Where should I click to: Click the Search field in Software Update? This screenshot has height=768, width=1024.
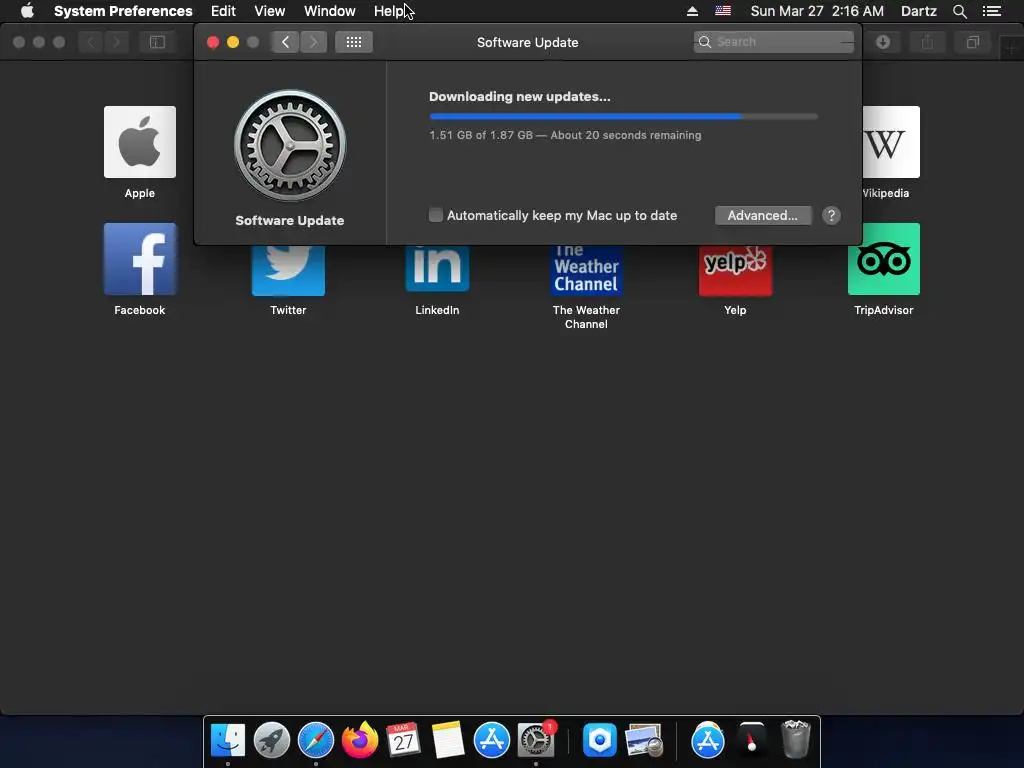[773, 42]
